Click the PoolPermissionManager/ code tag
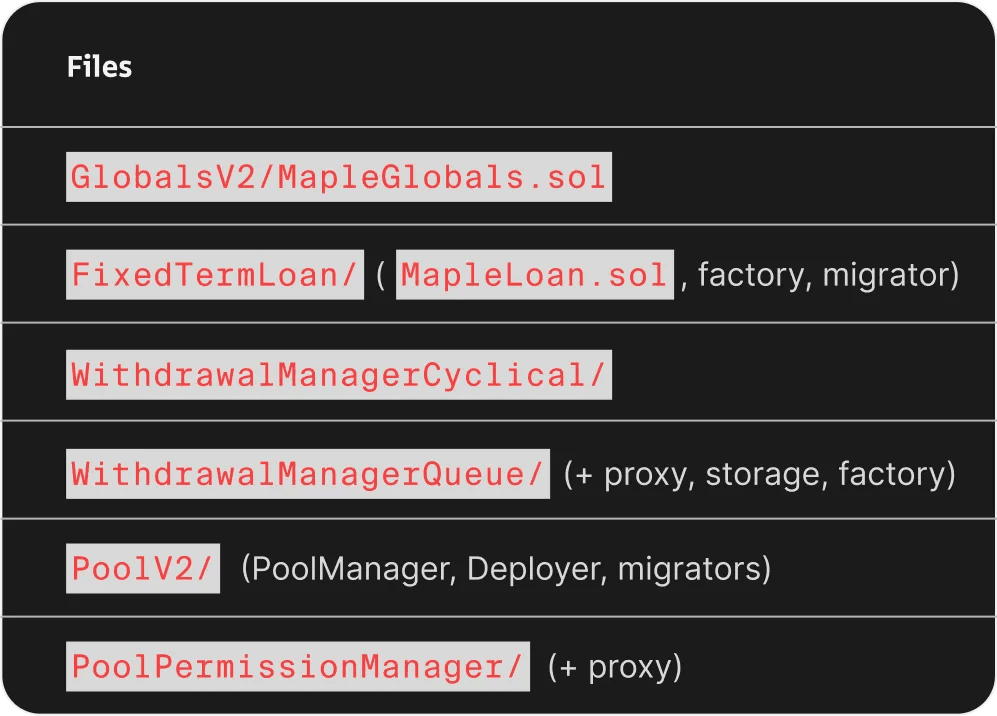This screenshot has width=997, height=716. point(298,666)
